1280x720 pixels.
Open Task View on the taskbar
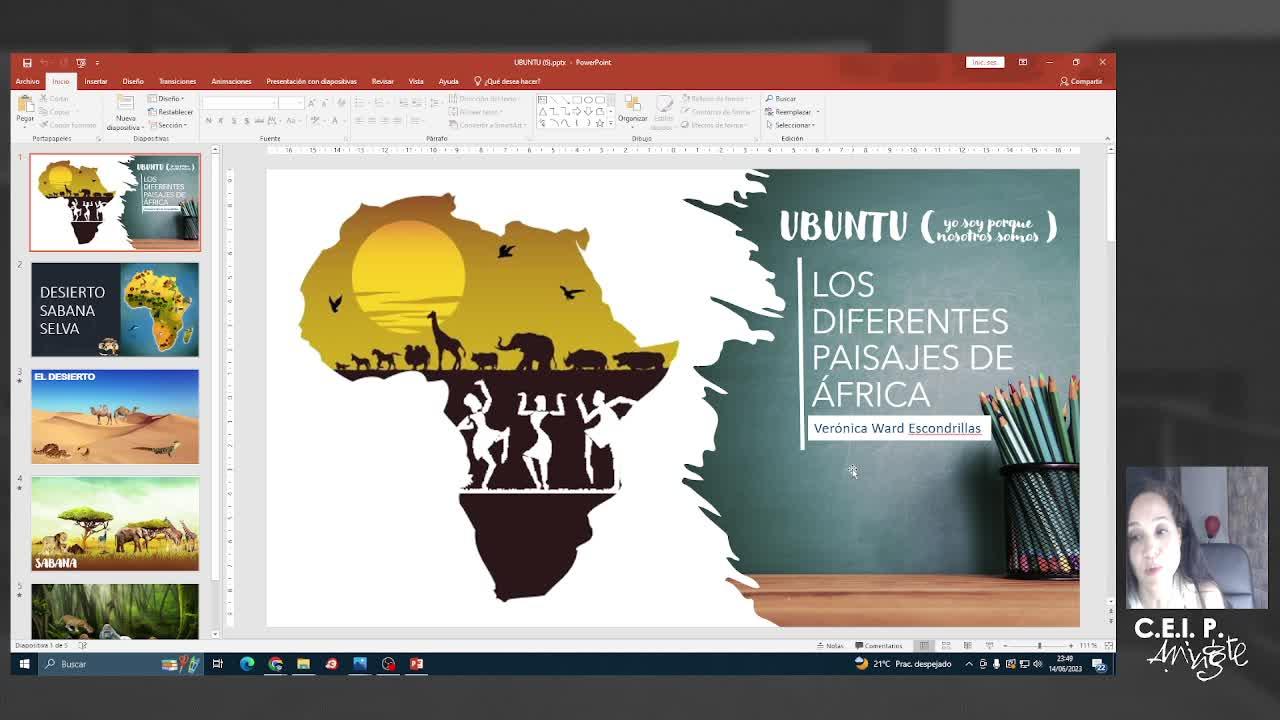pos(217,664)
